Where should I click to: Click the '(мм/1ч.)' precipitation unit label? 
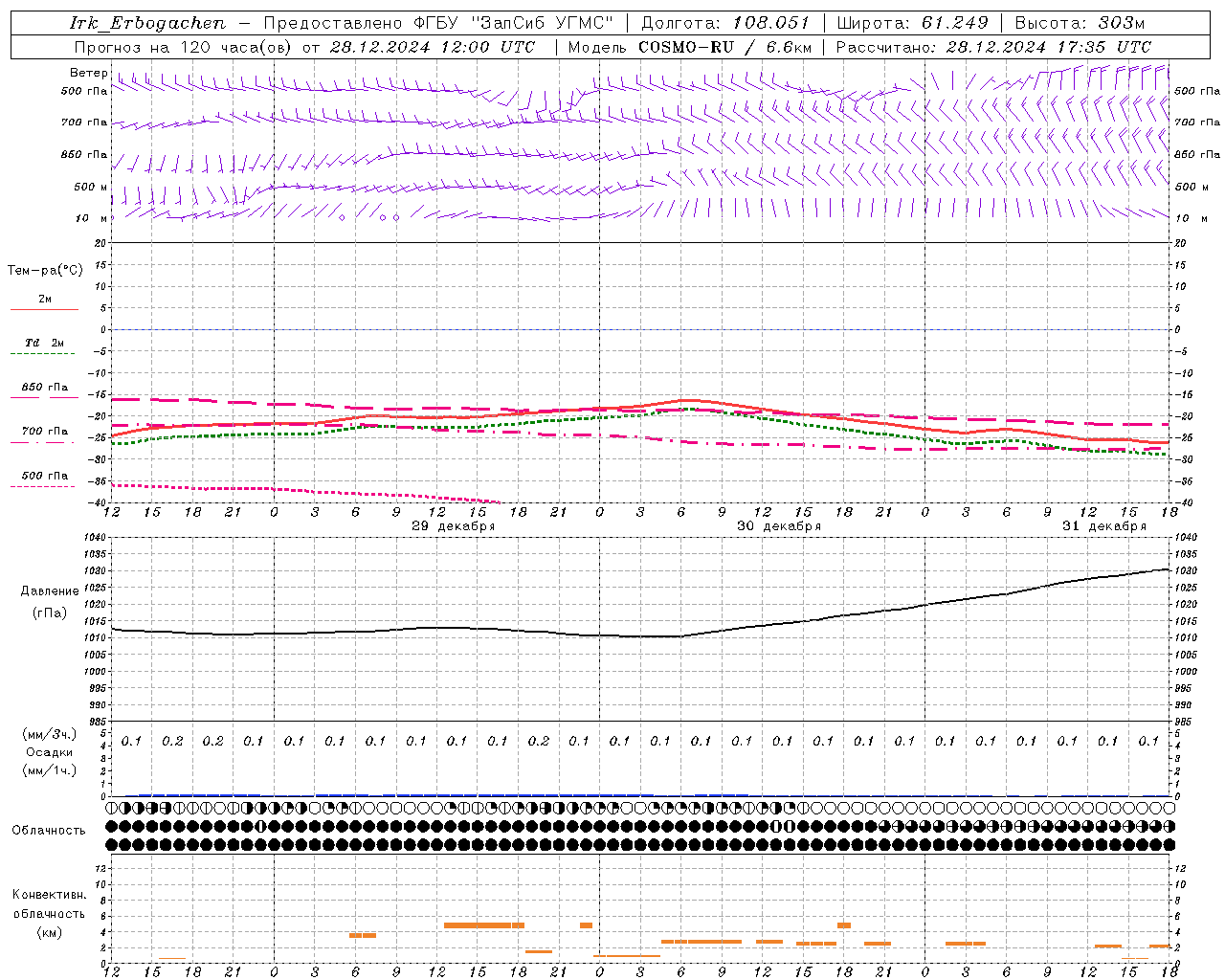point(50,770)
